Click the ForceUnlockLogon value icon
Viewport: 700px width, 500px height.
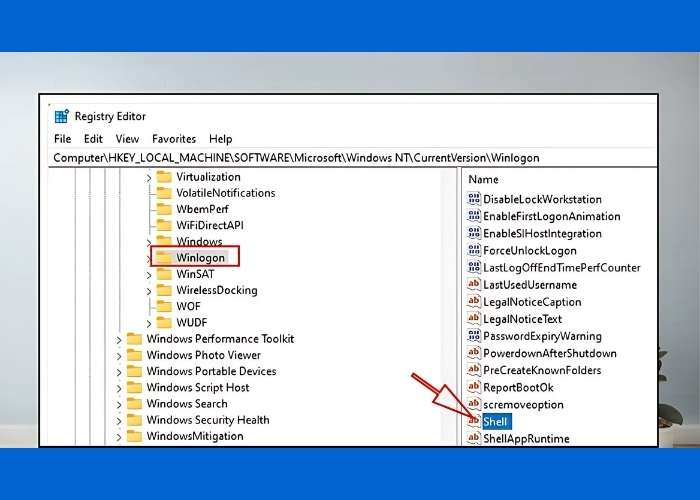[474, 251]
